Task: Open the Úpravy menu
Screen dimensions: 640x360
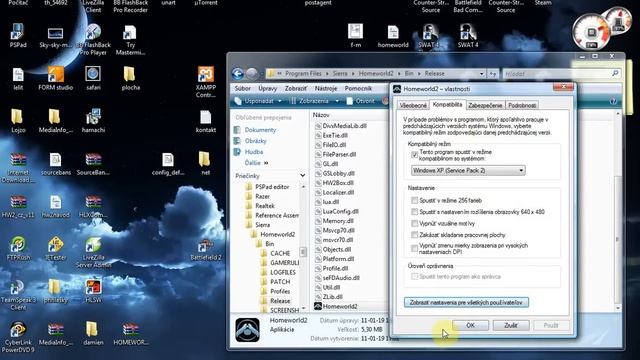Action: tap(267, 88)
